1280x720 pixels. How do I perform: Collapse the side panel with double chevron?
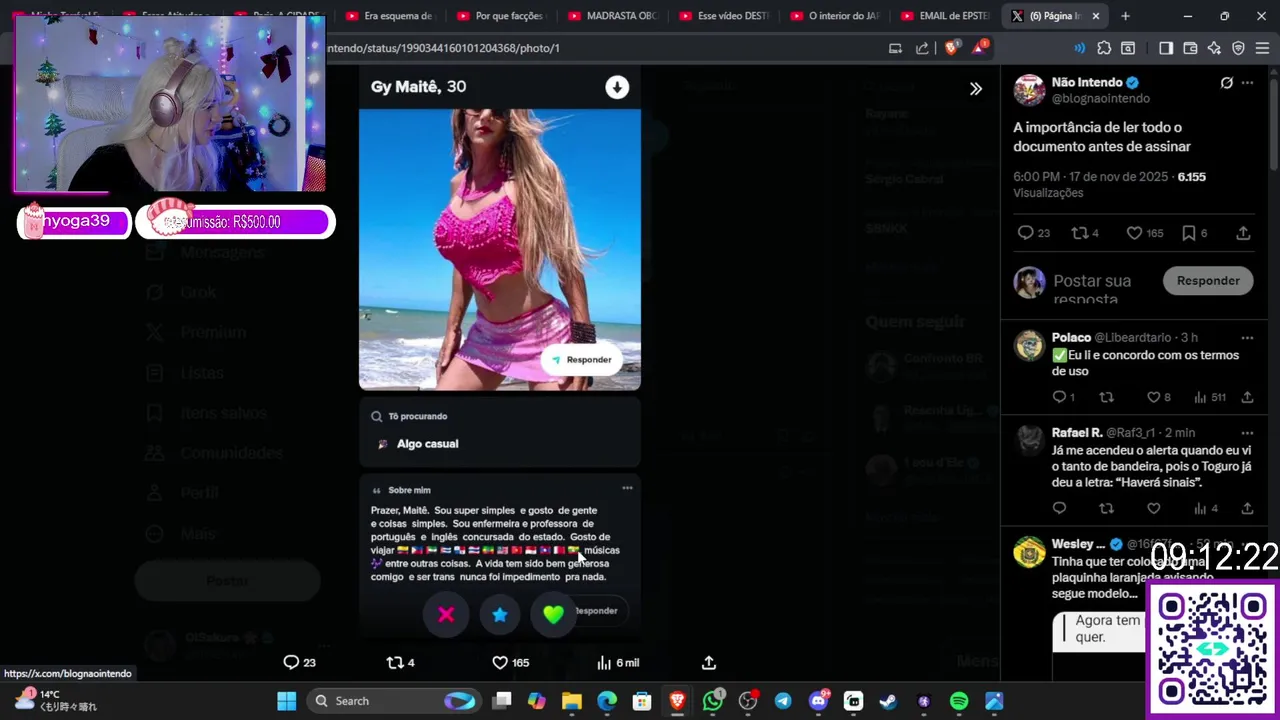point(976,88)
